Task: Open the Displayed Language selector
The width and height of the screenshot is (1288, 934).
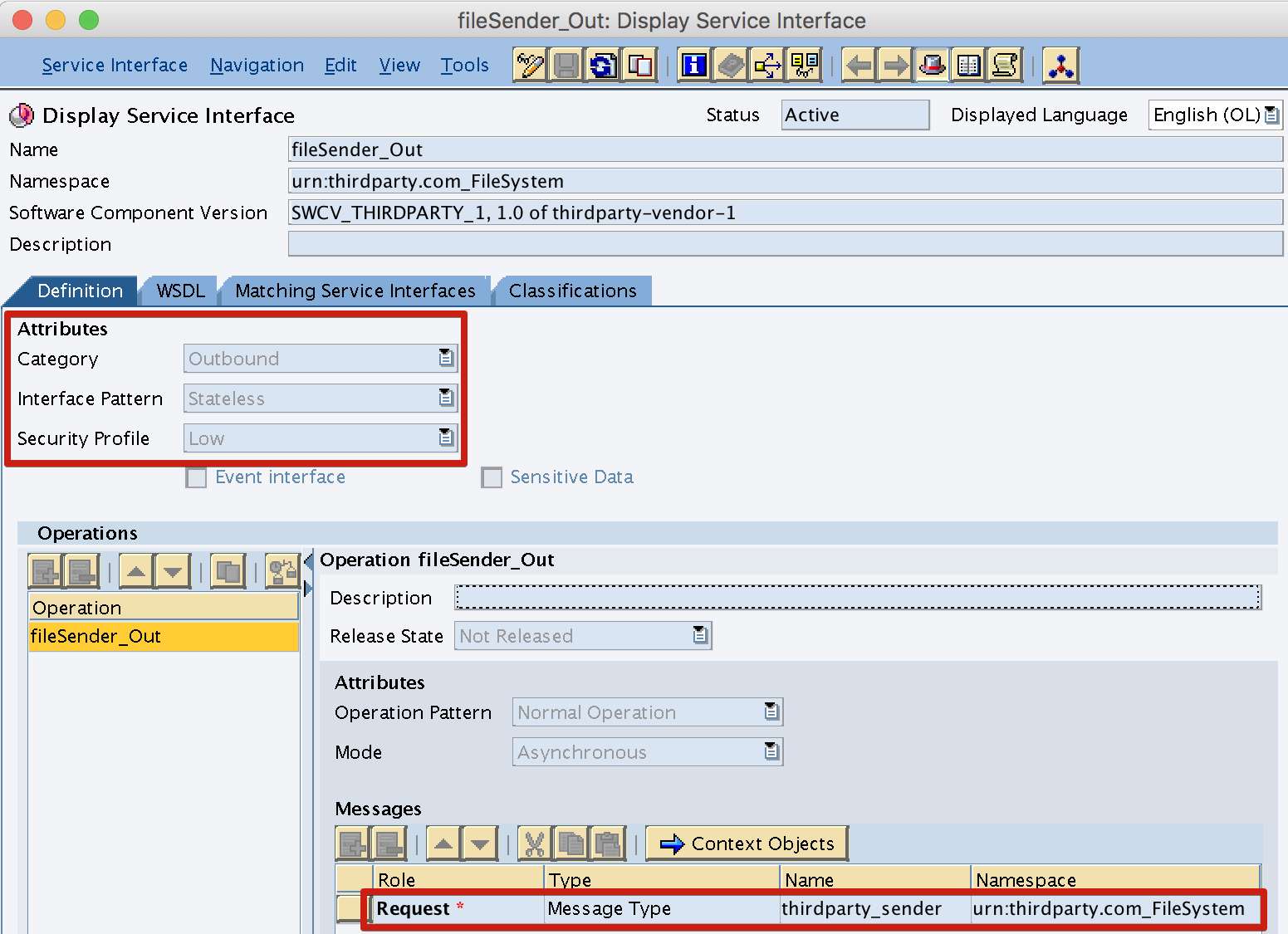Action: pyautogui.click(x=1273, y=115)
